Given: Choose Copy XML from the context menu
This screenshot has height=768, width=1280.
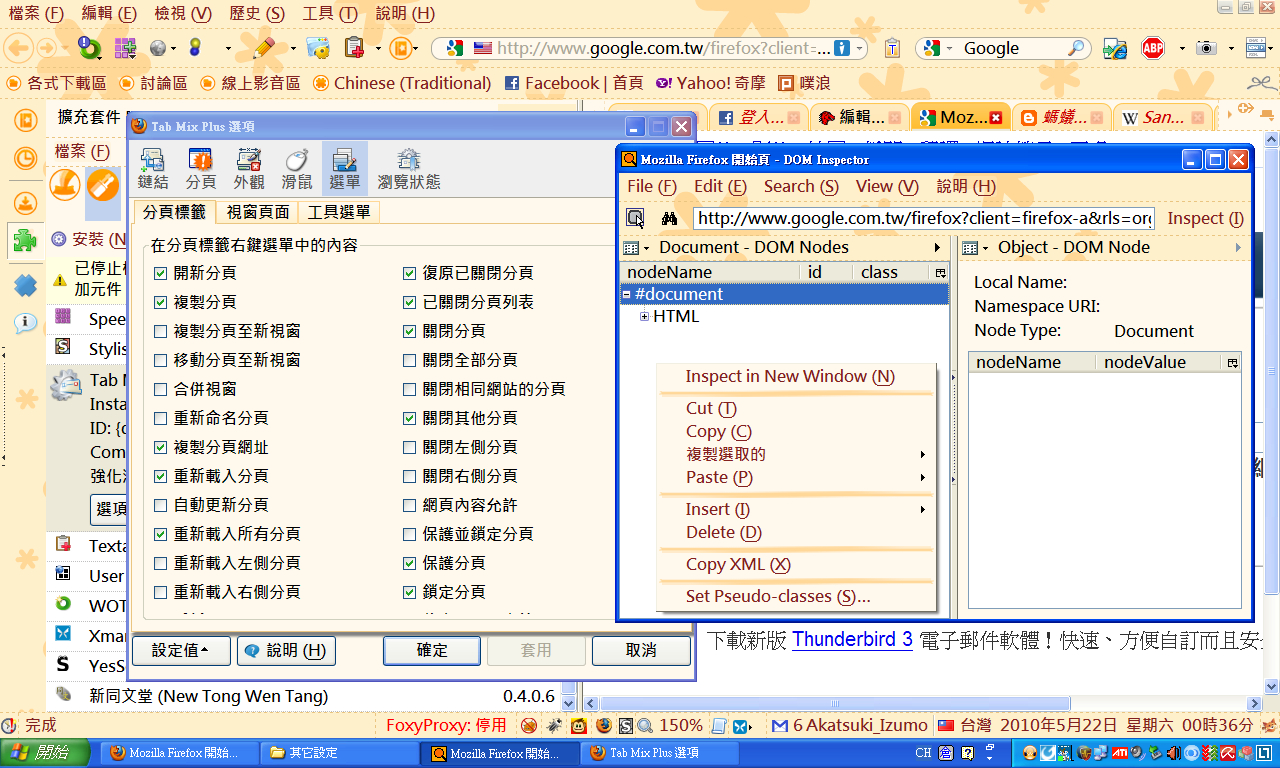Looking at the screenshot, I should click(738, 564).
